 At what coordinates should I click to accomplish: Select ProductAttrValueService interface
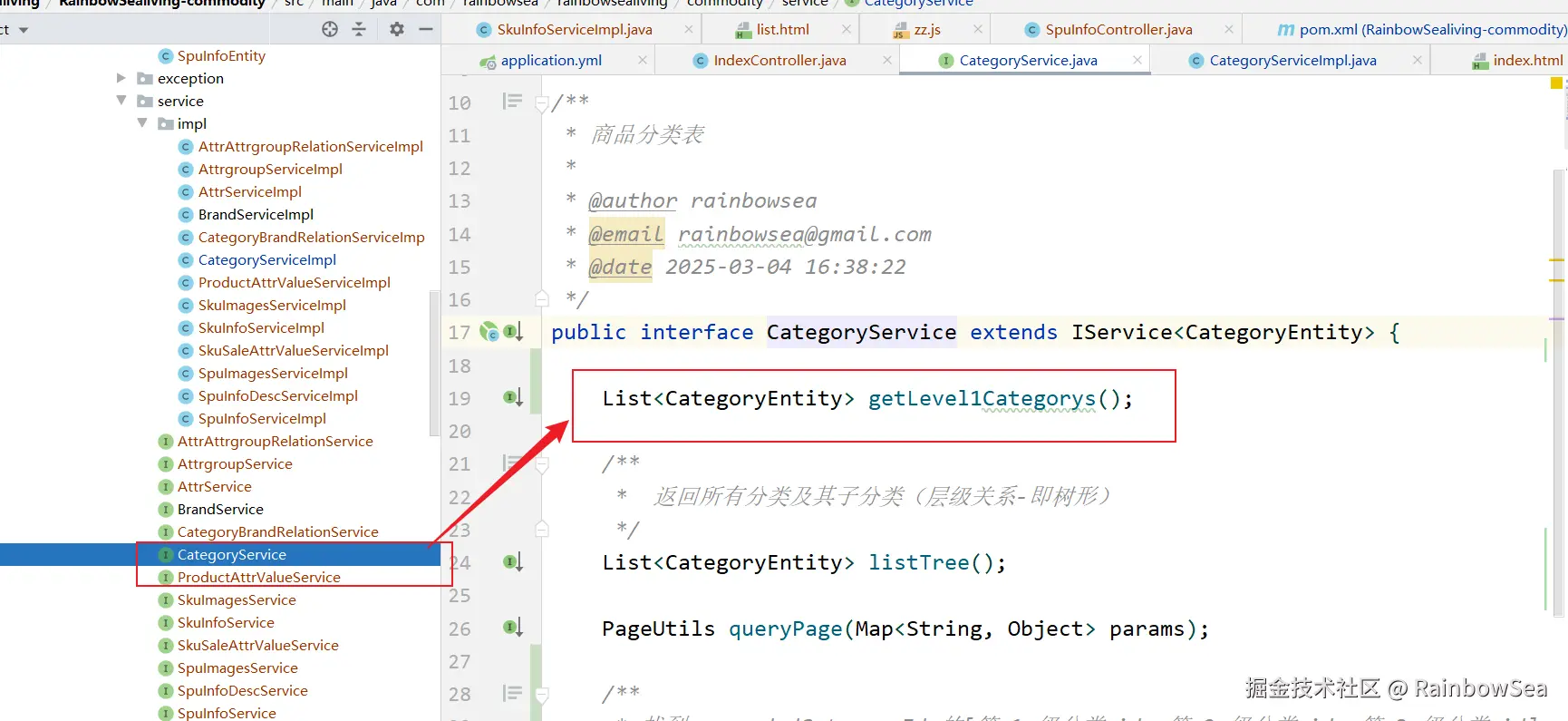(x=258, y=577)
